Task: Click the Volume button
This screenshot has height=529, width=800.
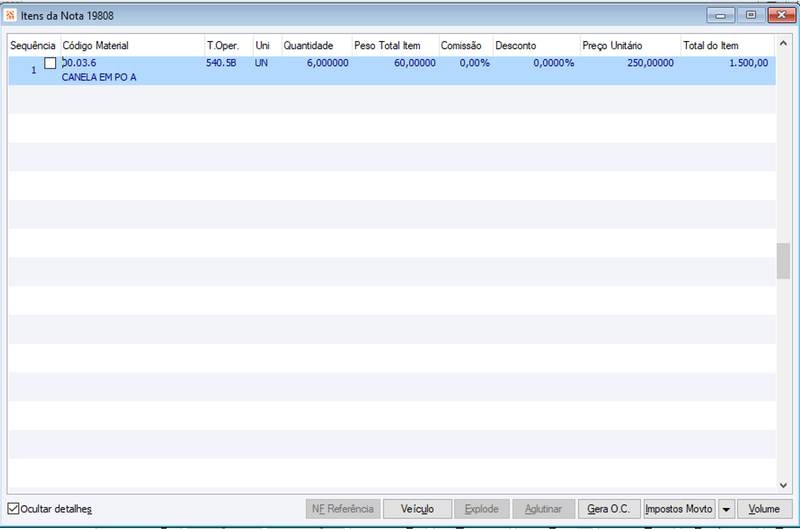Action: (764, 509)
